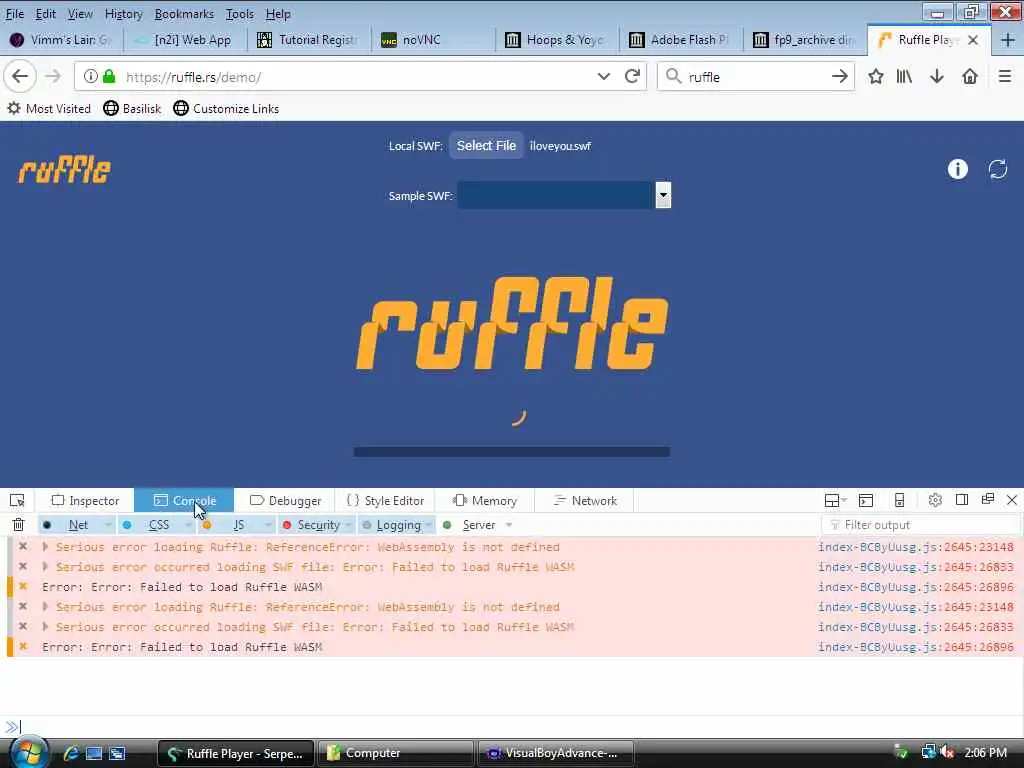
Task: Open the frame selection icon in devtools
Action: pyautogui.click(x=835, y=500)
